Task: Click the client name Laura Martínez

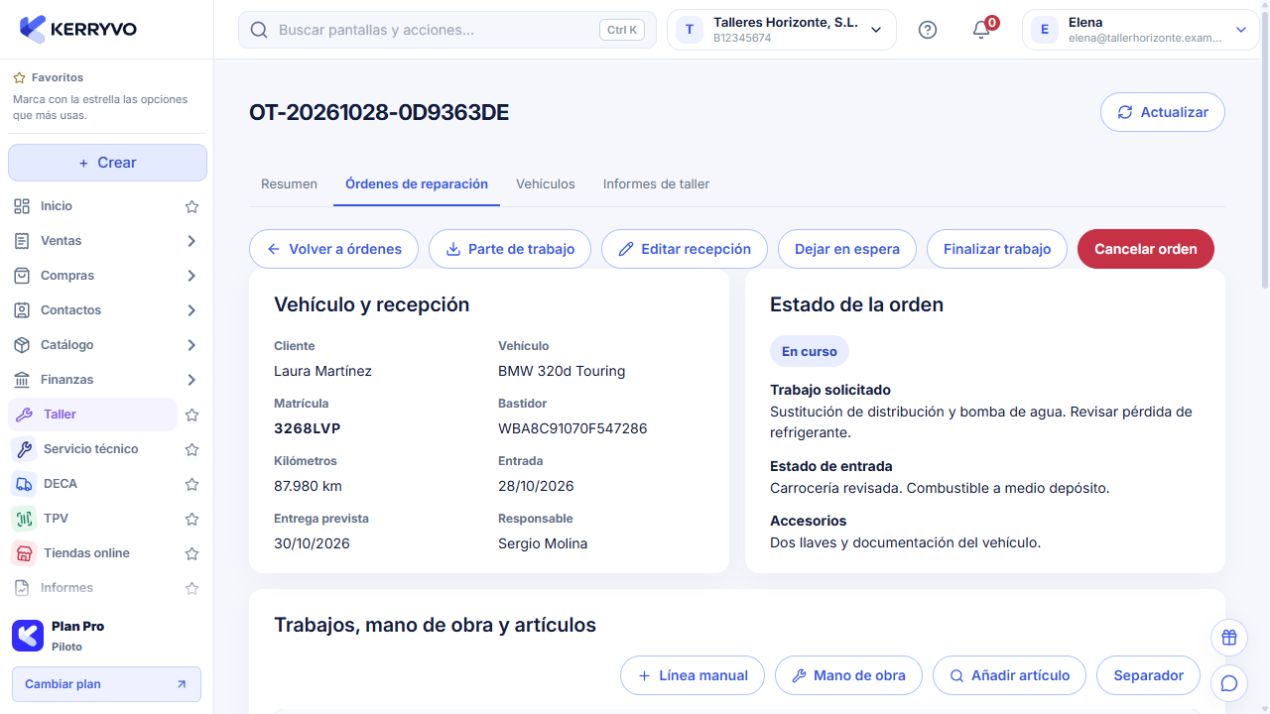Action: (323, 371)
